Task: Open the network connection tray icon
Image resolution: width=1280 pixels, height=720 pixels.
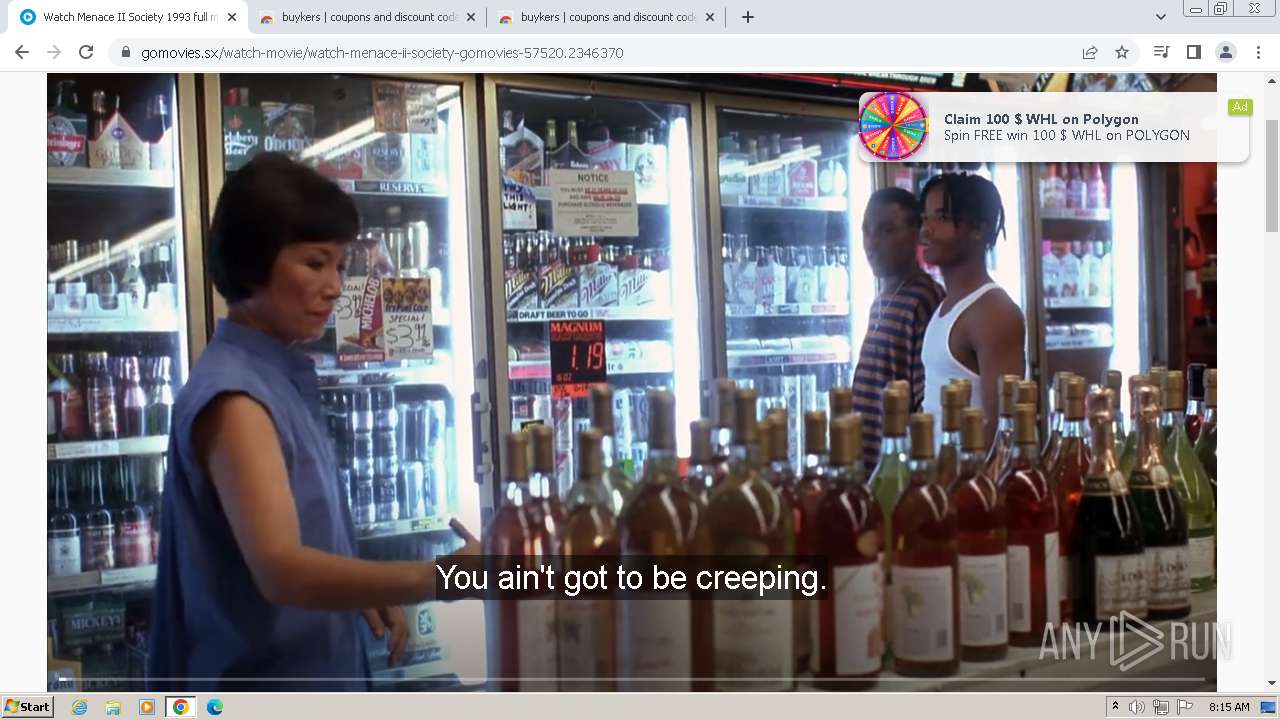Action: click(1161, 707)
